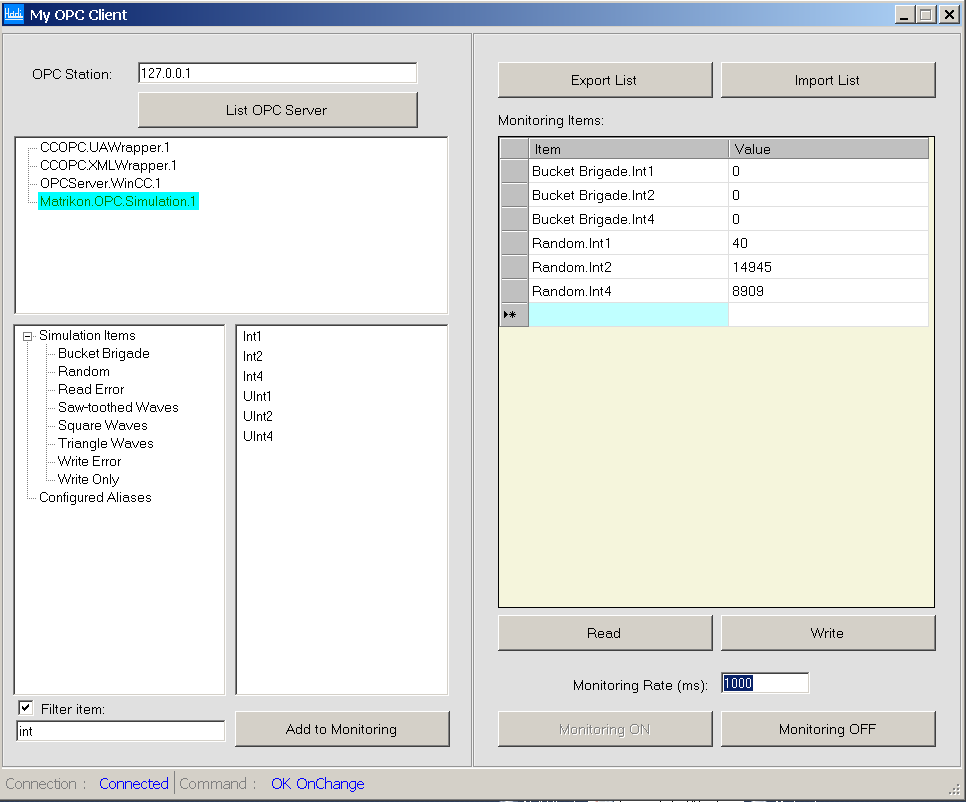The image size is (966, 802).
Task: Click the Import List button
Action: click(828, 79)
